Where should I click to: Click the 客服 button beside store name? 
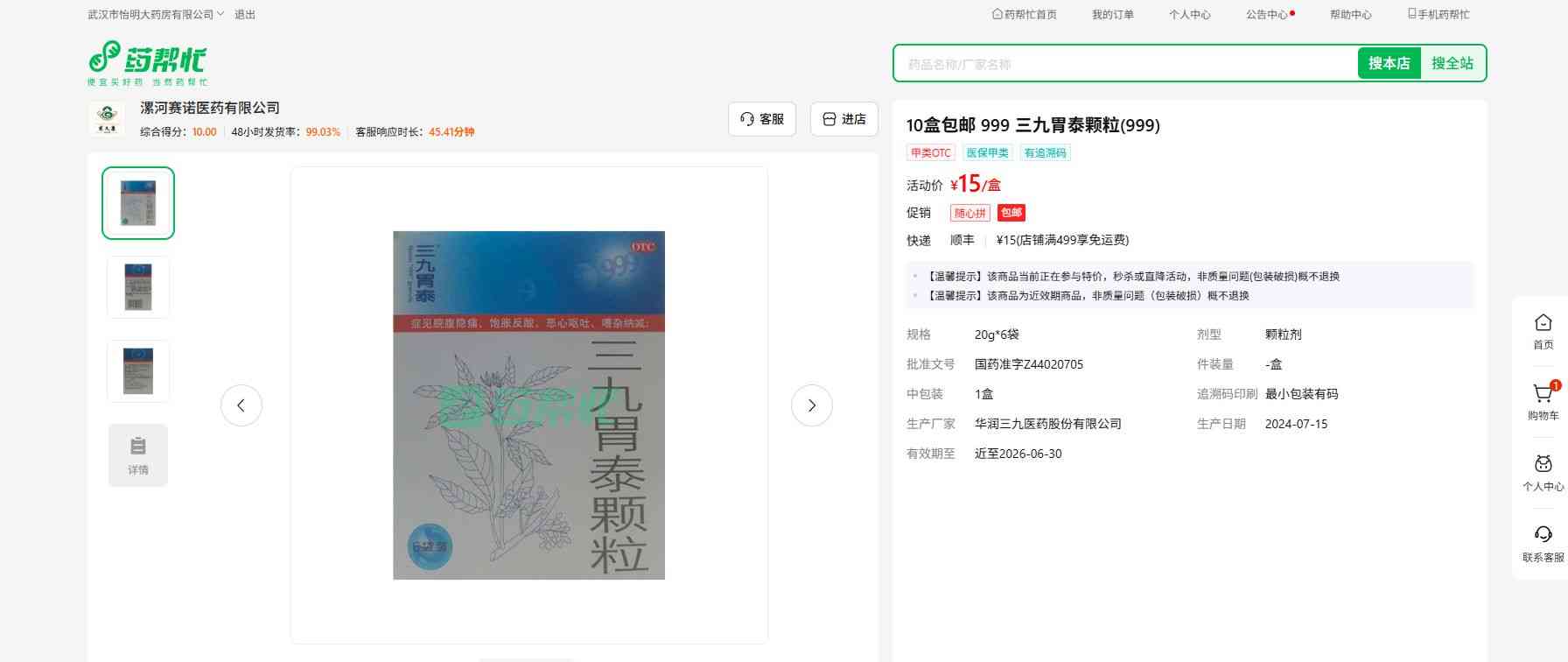(762, 119)
